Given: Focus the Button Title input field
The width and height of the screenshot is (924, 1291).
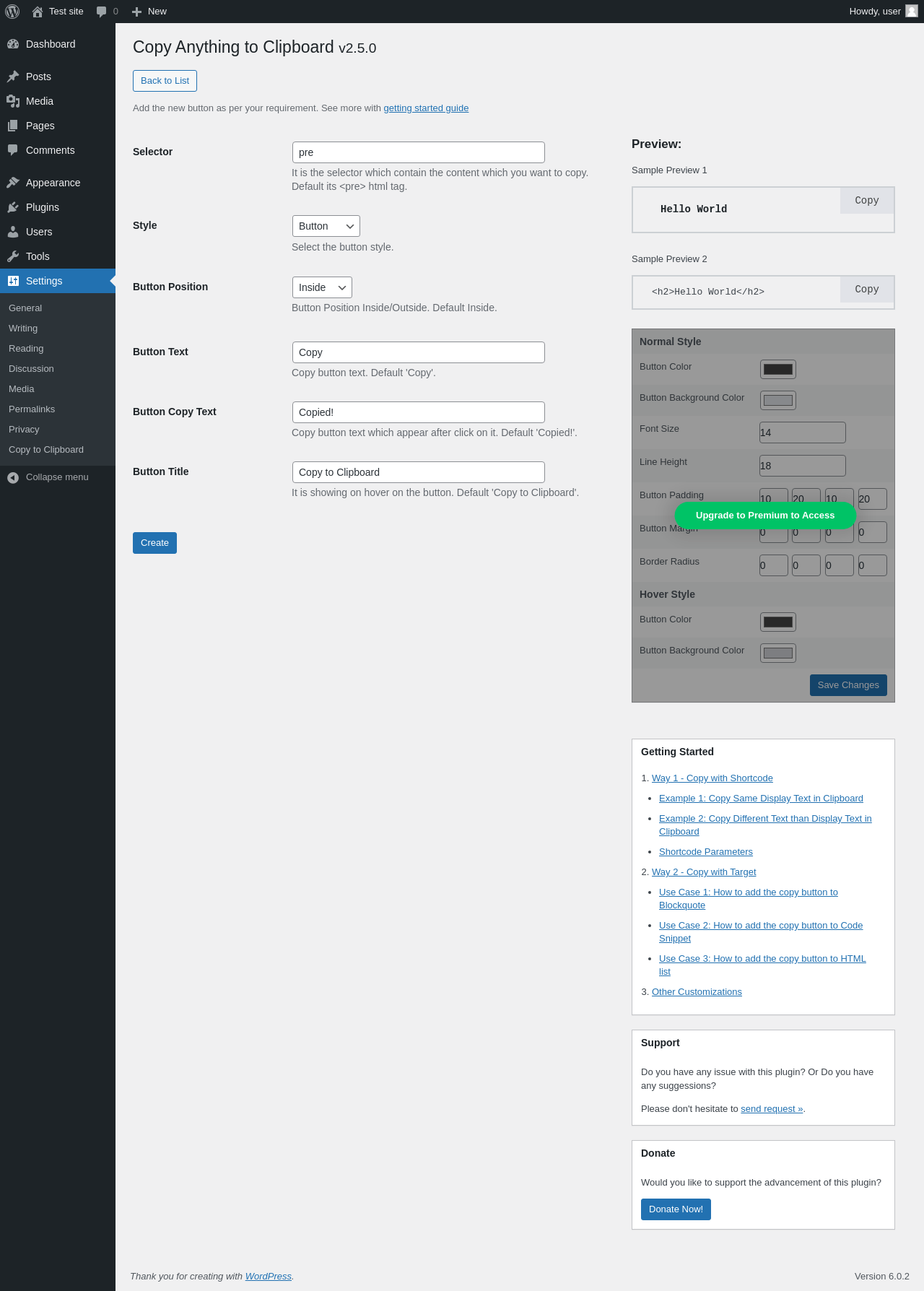Looking at the screenshot, I should point(418,472).
